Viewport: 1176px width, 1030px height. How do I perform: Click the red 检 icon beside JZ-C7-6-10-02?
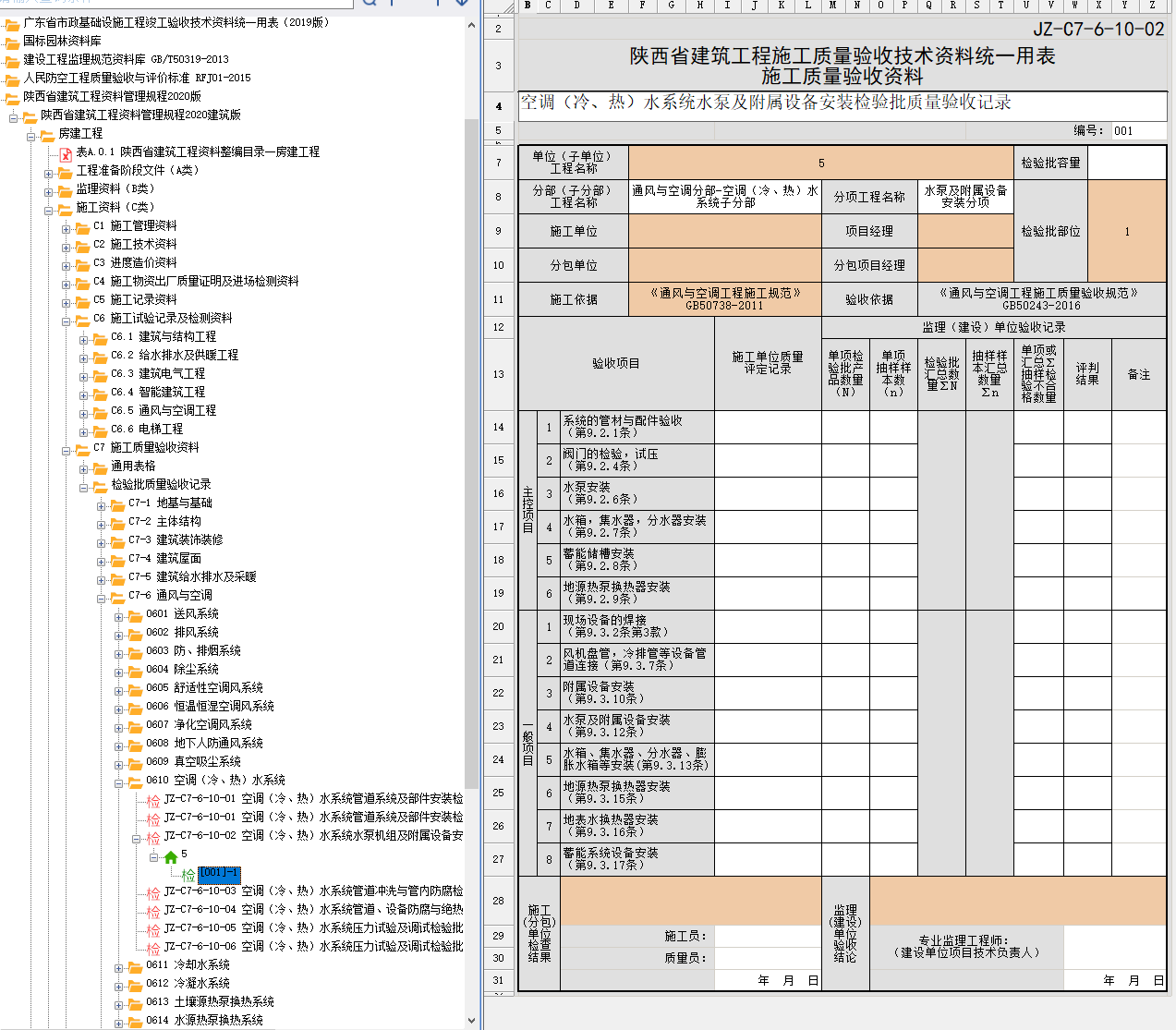153,837
